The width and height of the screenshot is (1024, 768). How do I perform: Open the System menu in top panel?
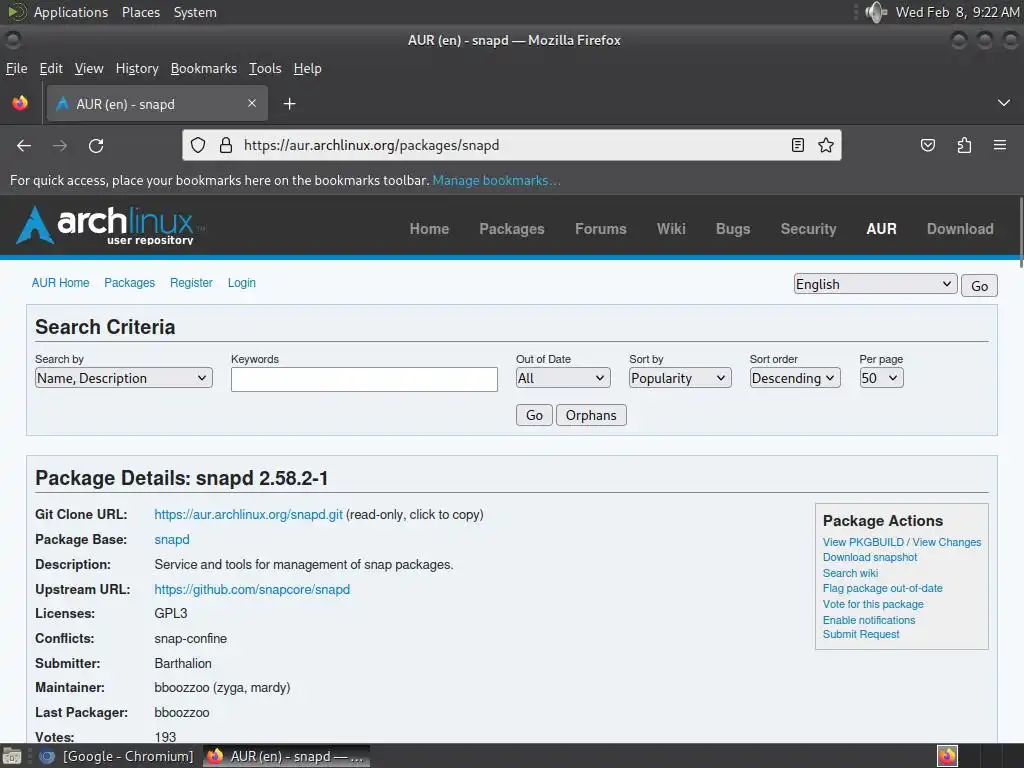click(x=195, y=12)
